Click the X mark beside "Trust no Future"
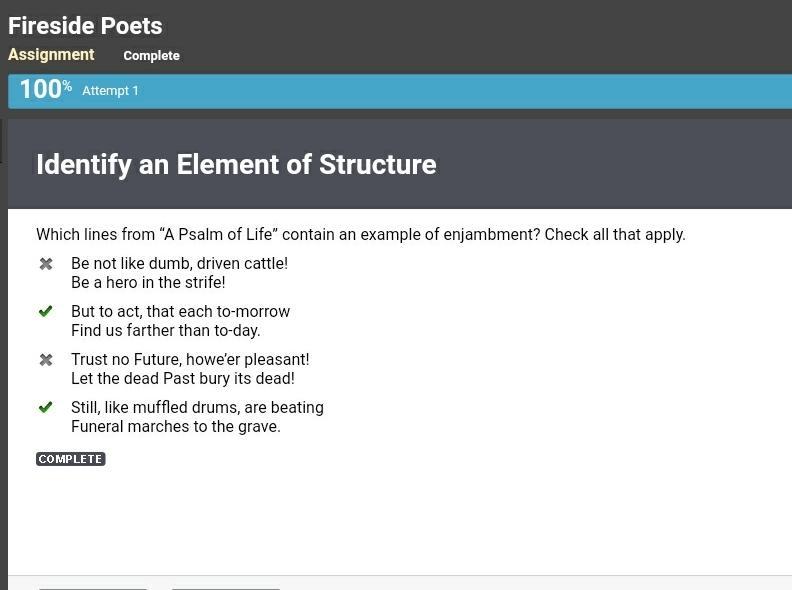This screenshot has height=590, width=792. click(x=46, y=359)
